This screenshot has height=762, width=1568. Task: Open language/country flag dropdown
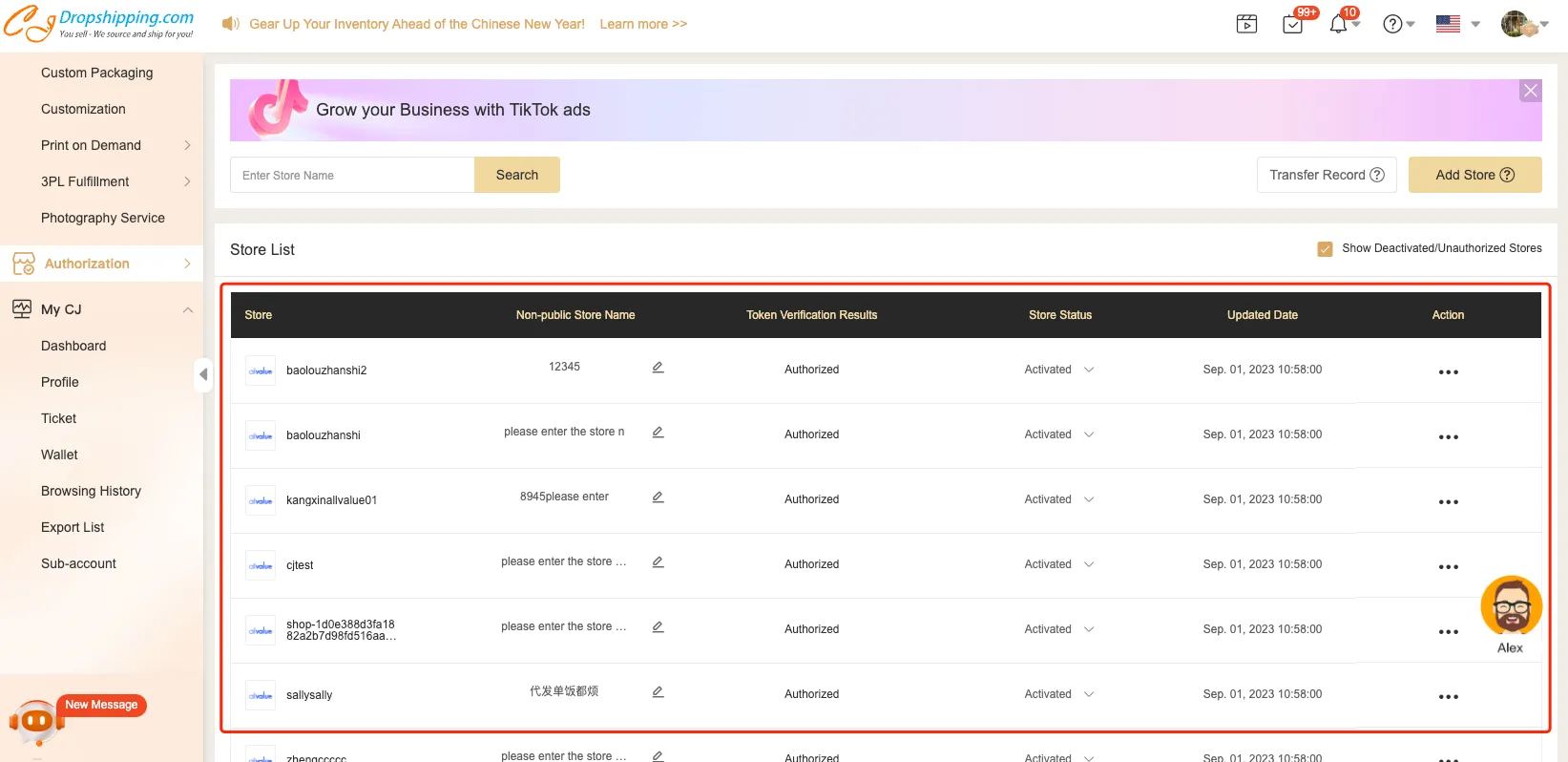1457,24
